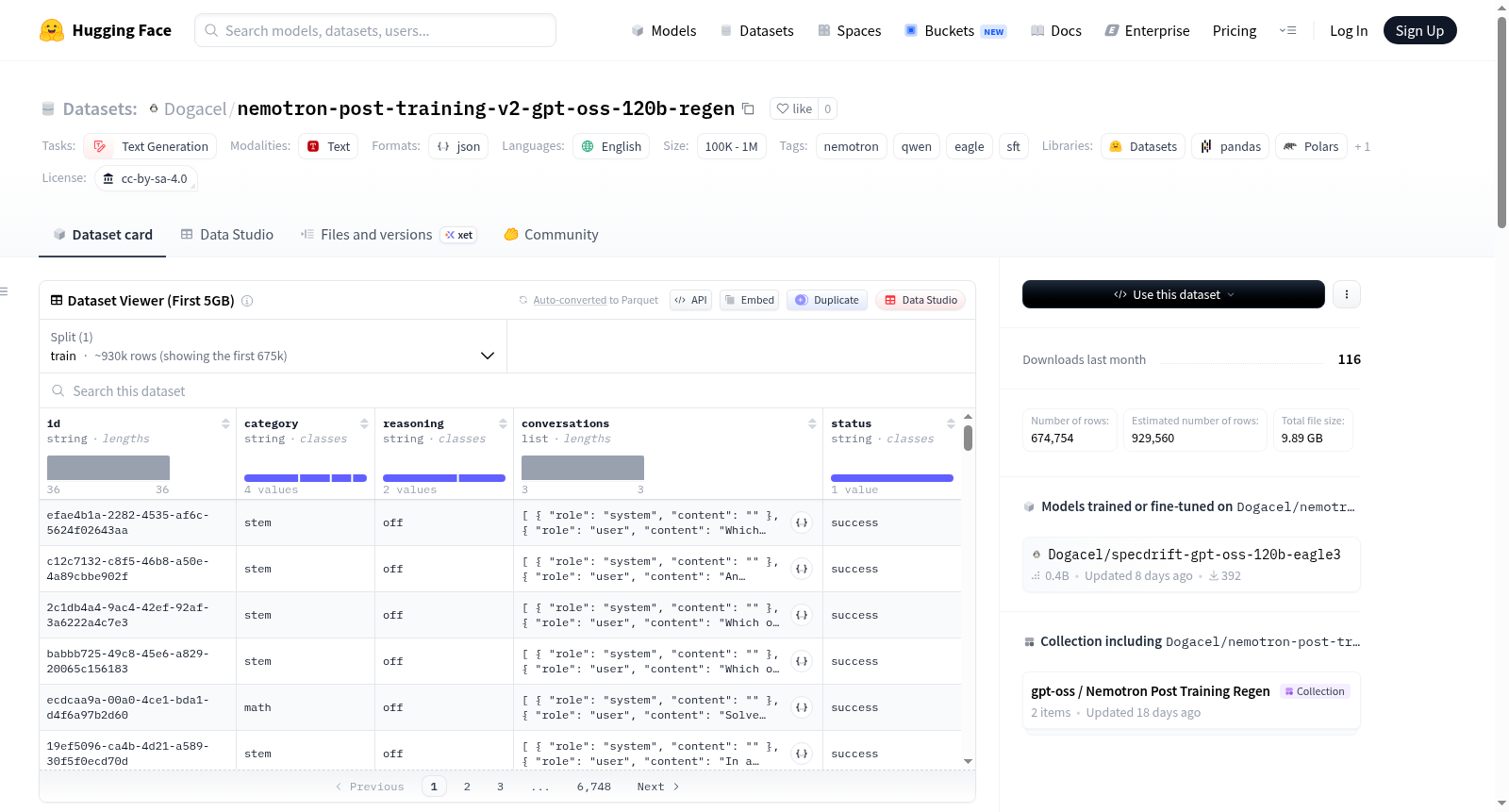The image size is (1509, 812).
Task: Open Nemotron Post Training Regen collection
Action: (x=1191, y=702)
